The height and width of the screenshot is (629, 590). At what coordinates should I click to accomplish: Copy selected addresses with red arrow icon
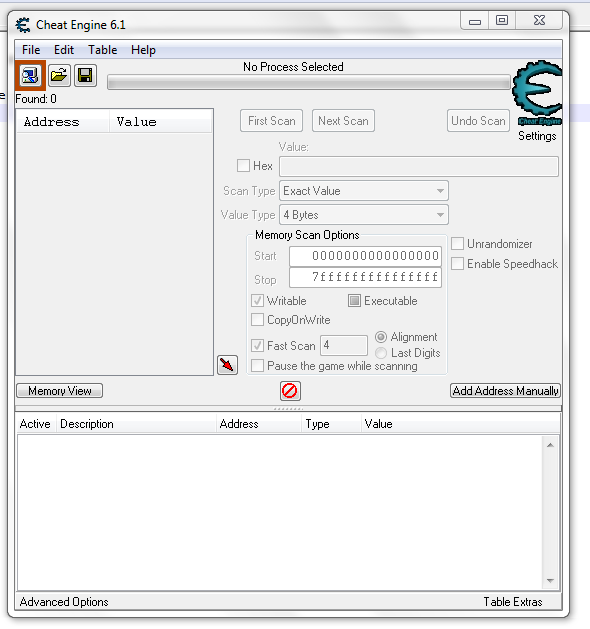pos(227,365)
